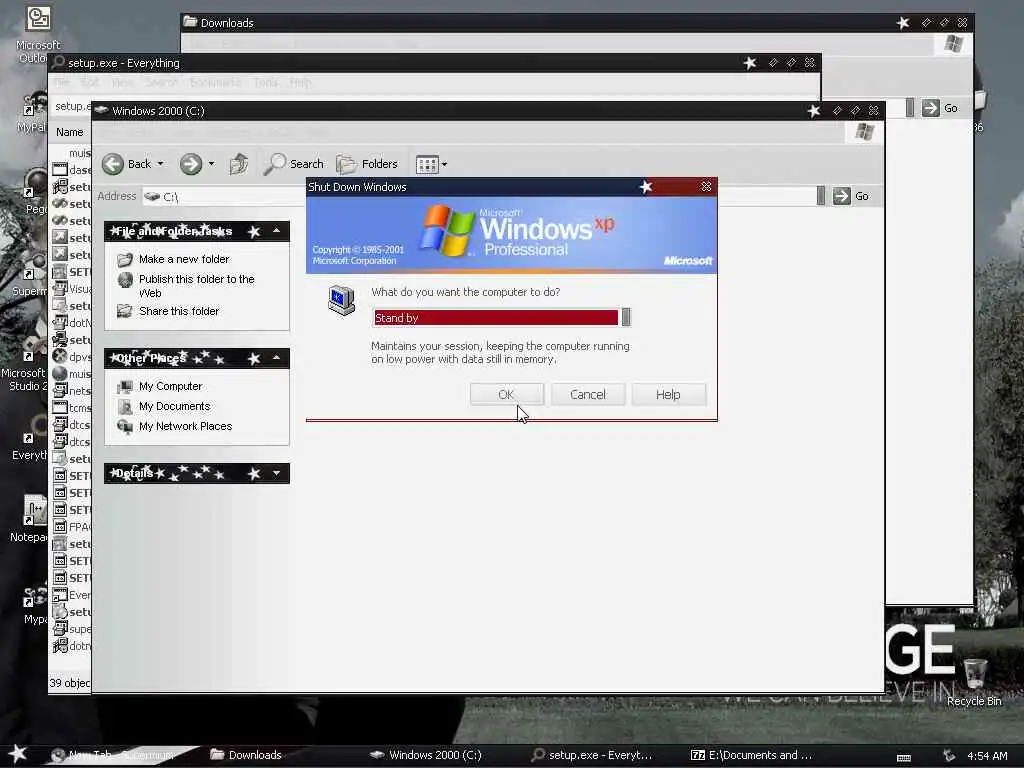Image resolution: width=1024 pixels, height=768 pixels.
Task: Click the Forward arrow in the Explorer toolbar
Action: coord(191,164)
